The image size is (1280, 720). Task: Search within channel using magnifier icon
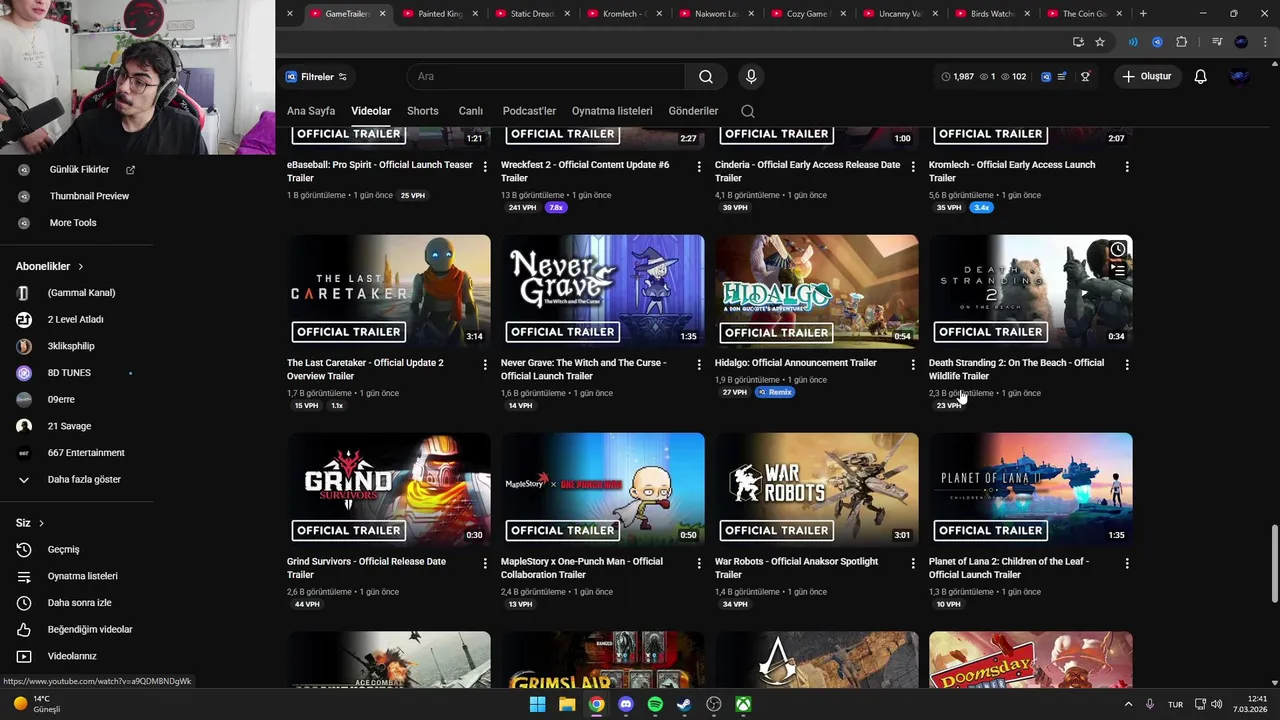tap(748, 111)
